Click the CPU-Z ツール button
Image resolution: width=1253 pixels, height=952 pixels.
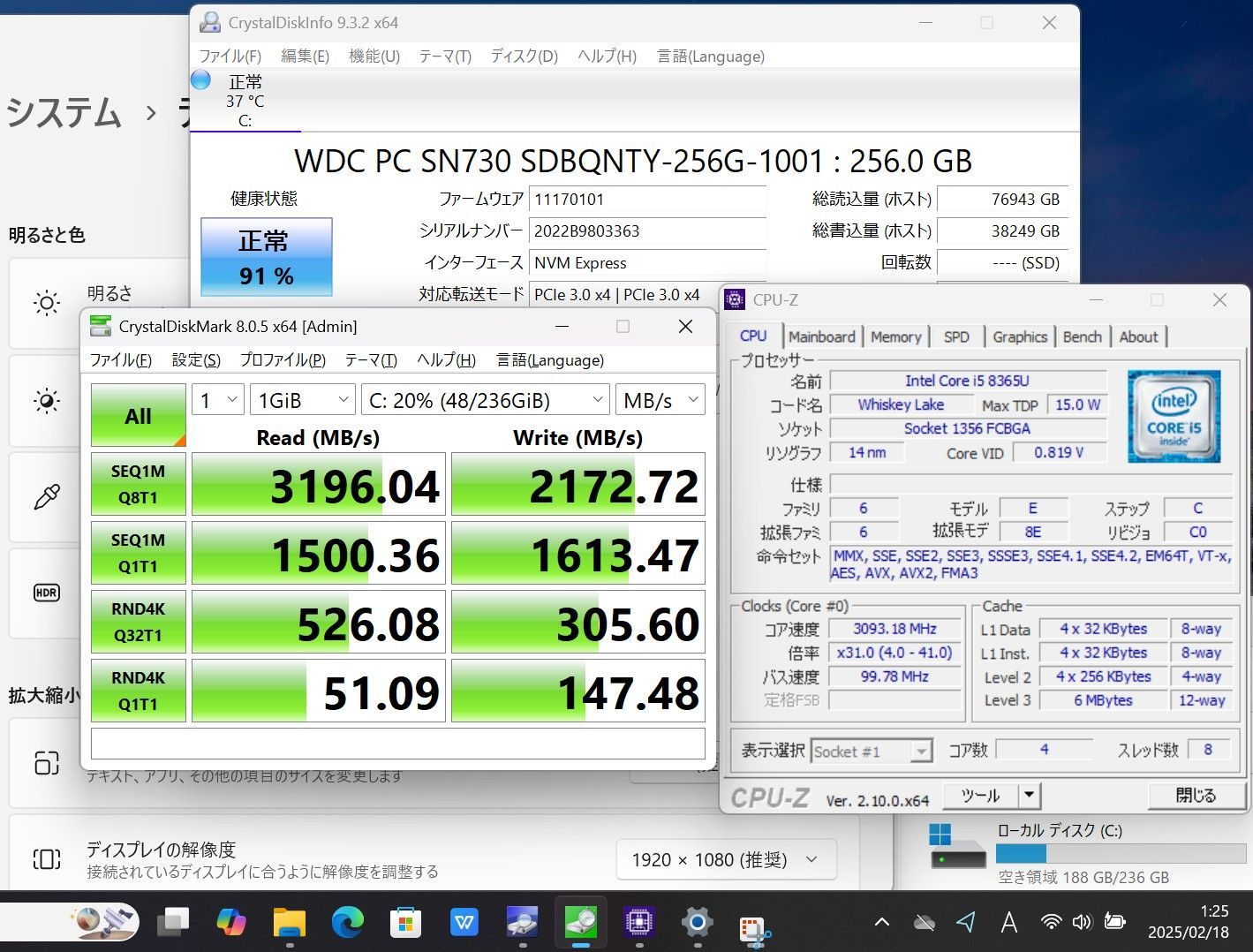click(x=980, y=796)
